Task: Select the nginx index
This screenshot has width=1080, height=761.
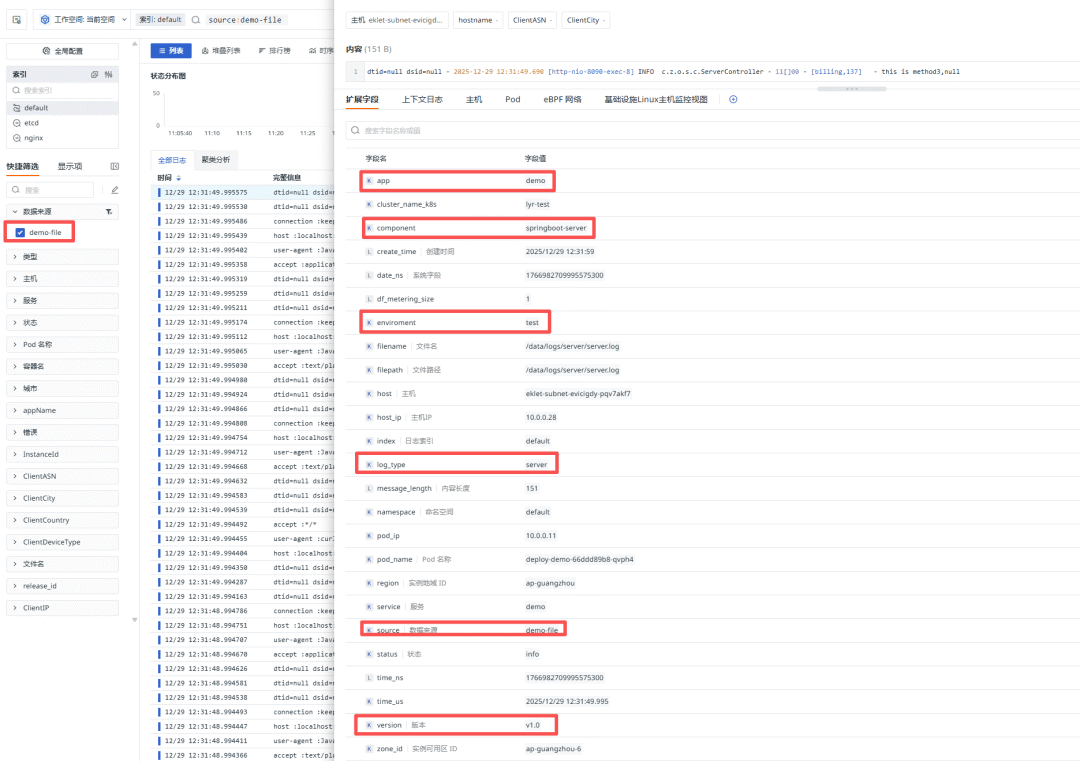Action: (63, 138)
